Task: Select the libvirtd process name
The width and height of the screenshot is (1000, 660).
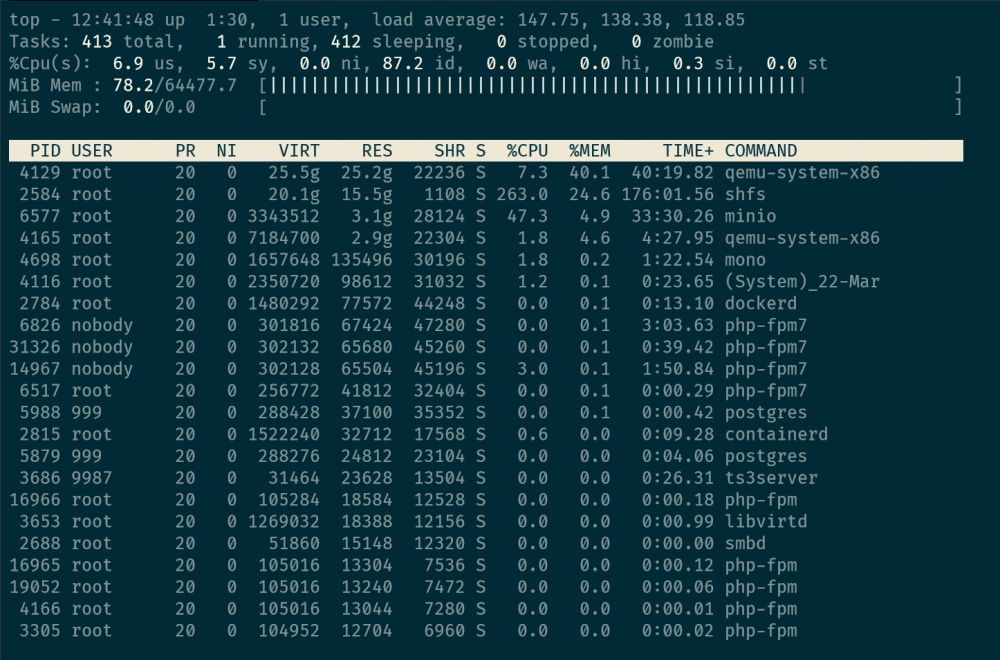Action: pos(766,521)
